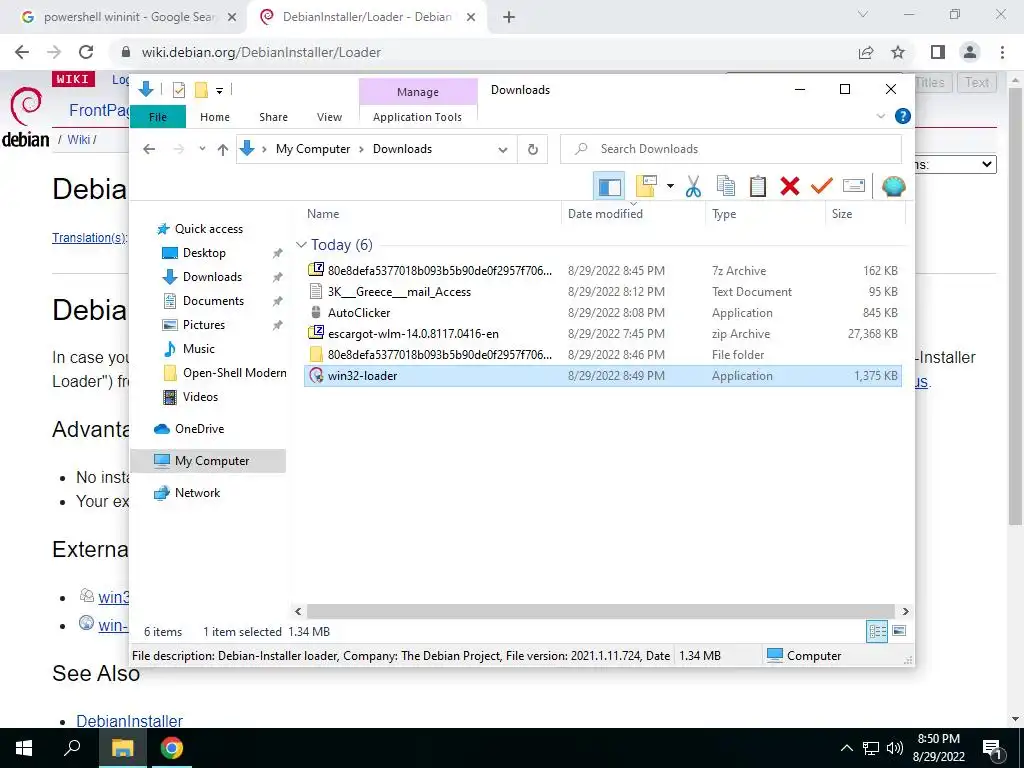The image size is (1024, 768).
Task: Click the Paste clipboard icon in Explorer toolbar
Action: 758,186
